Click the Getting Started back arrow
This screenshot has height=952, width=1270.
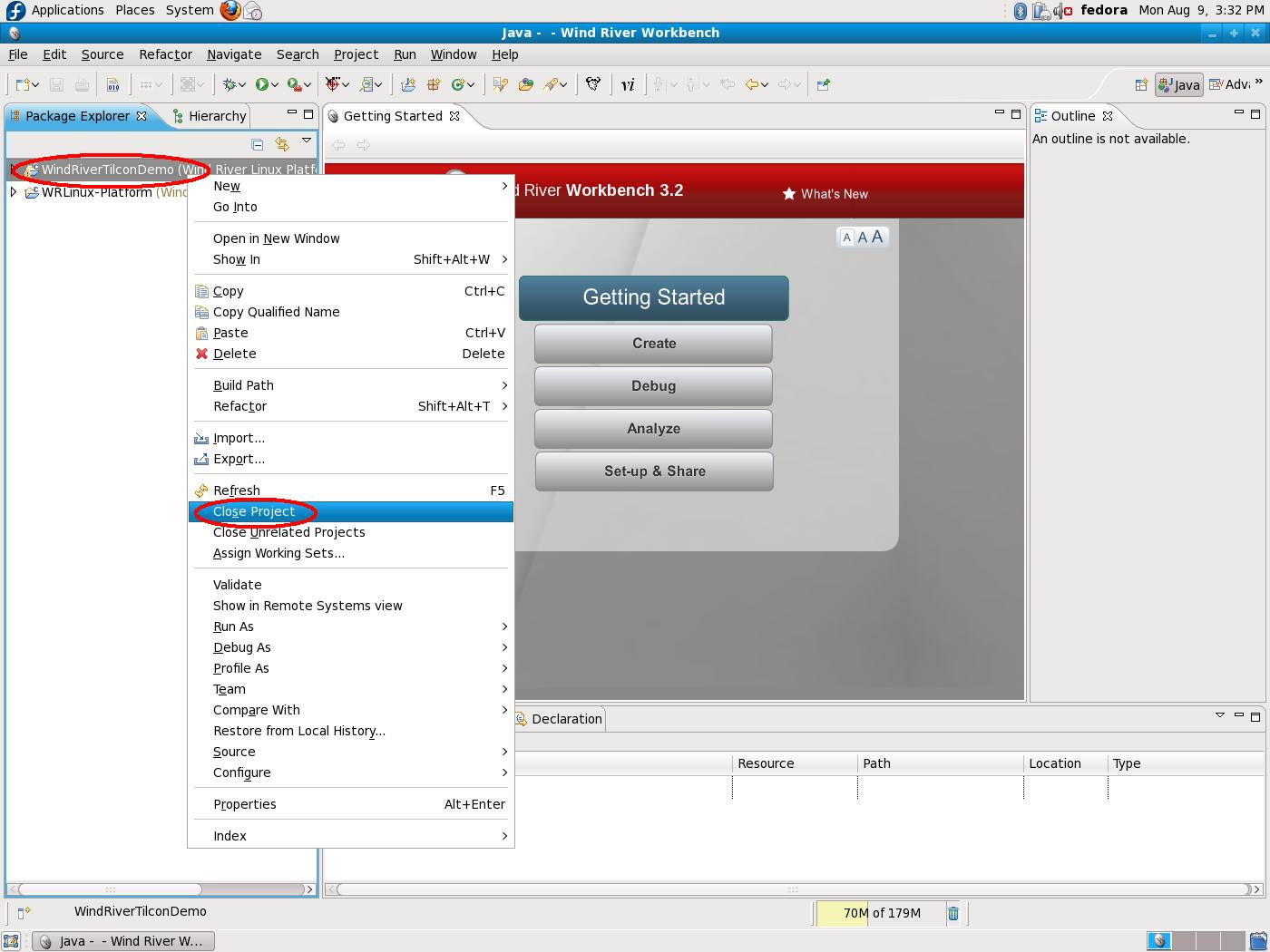338,145
